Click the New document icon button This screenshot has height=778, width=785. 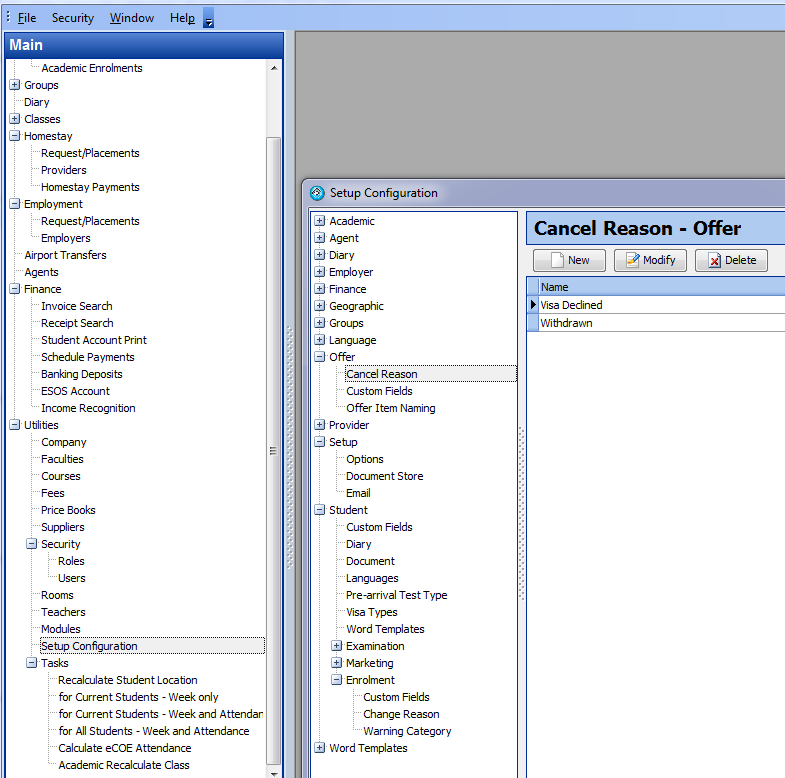click(x=558, y=260)
